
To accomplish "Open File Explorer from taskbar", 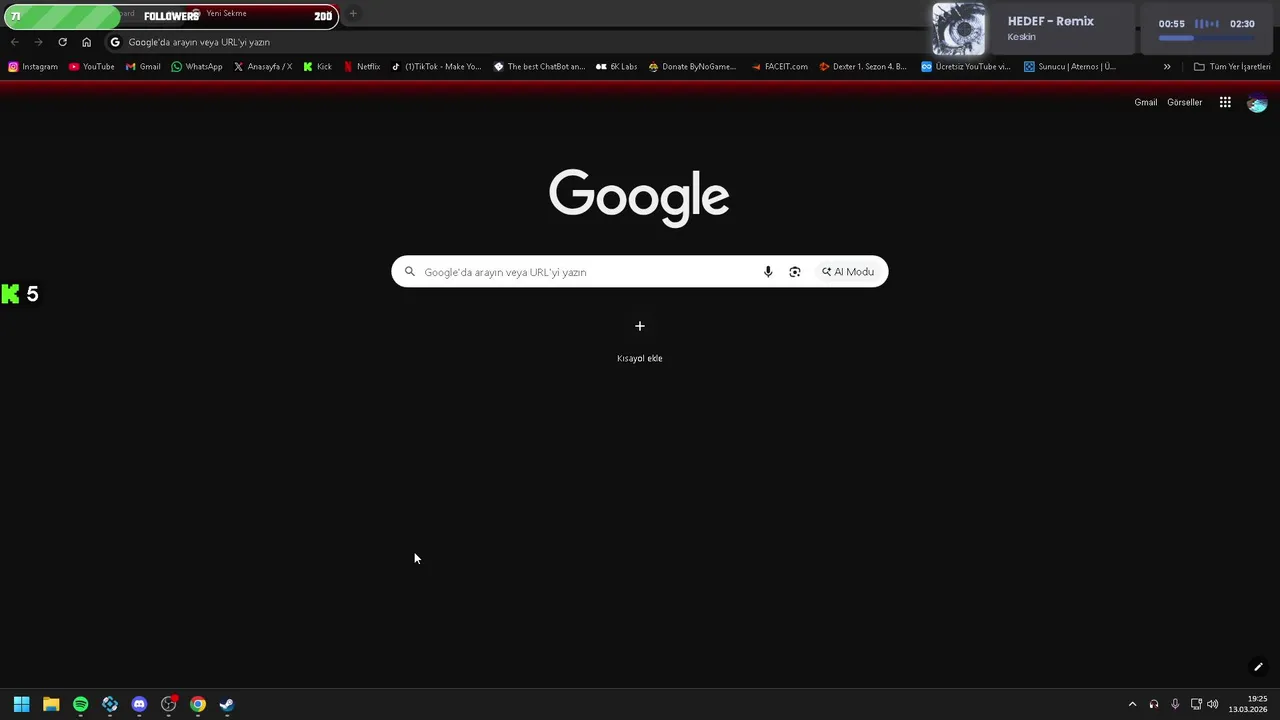I will pos(51,704).
